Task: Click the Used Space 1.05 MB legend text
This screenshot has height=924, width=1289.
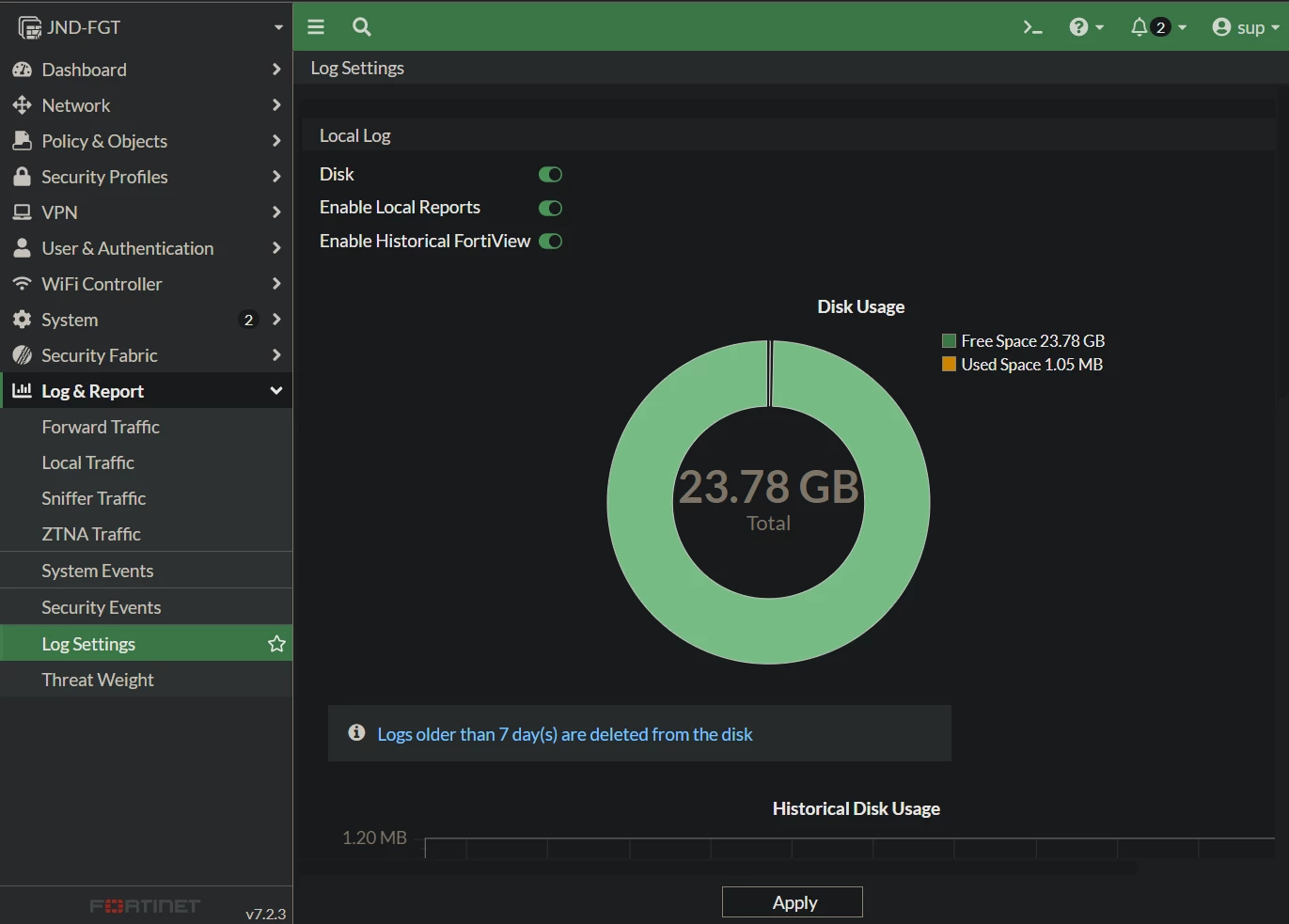Action: pos(1032,364)
